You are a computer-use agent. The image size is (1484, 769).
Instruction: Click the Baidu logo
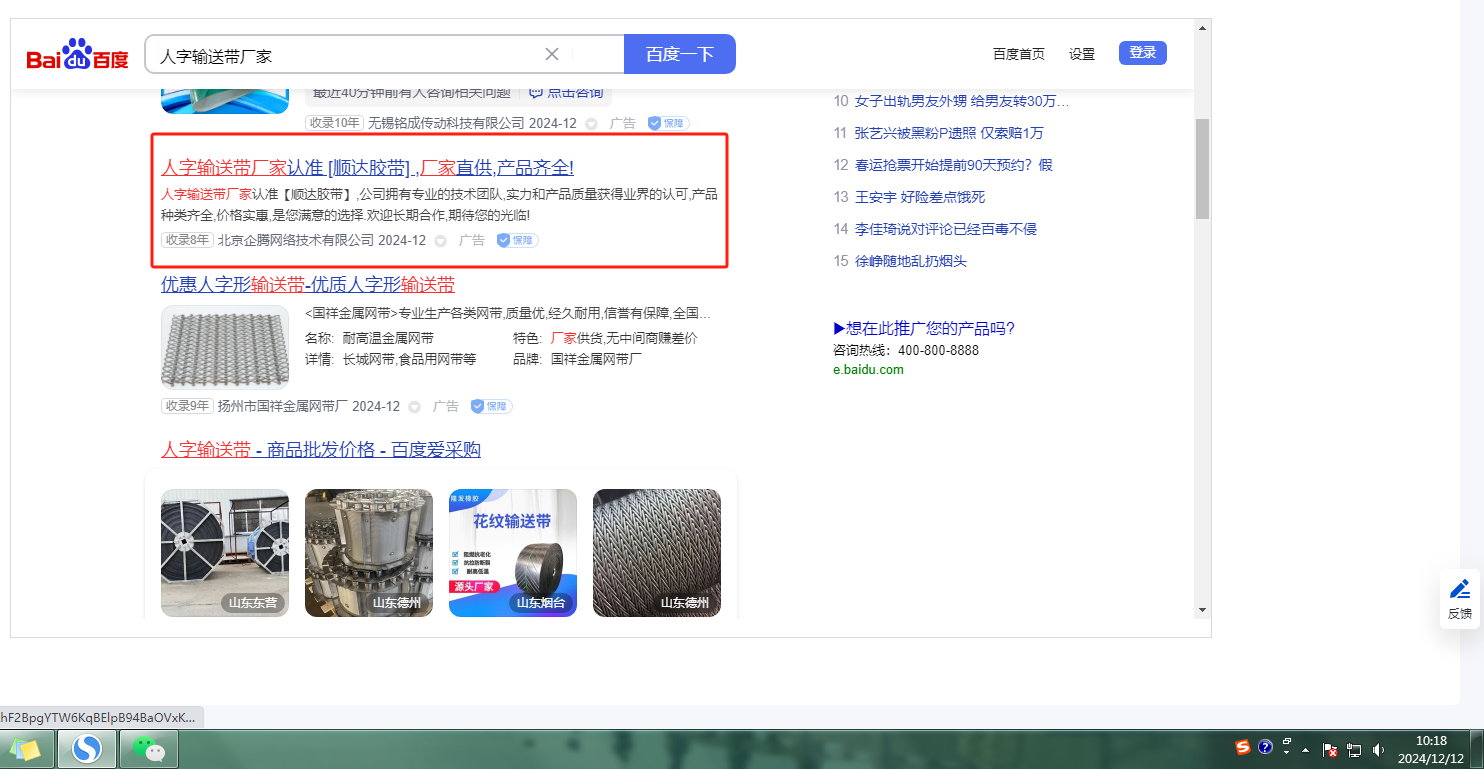coord(77,55)
